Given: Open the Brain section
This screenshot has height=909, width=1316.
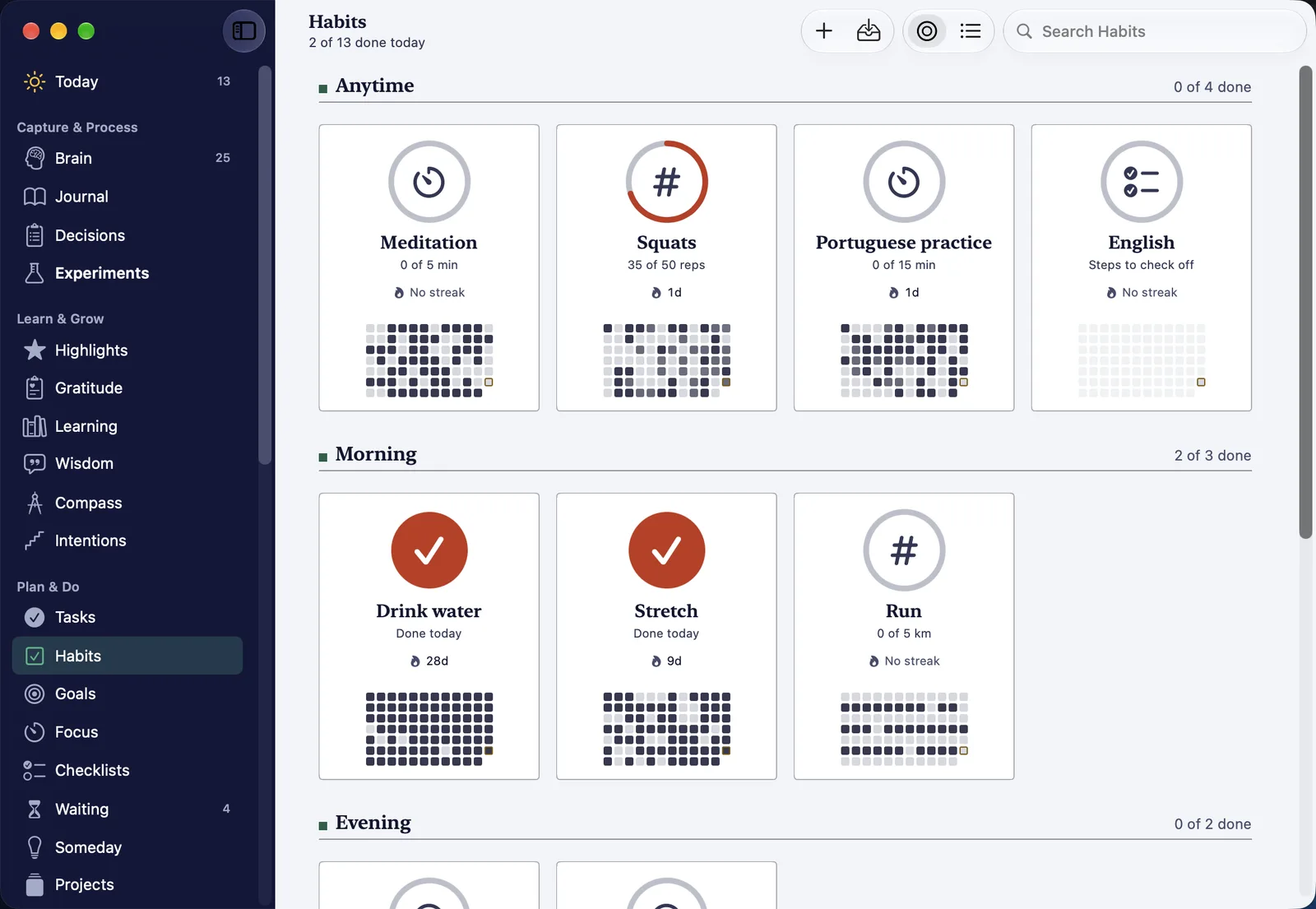Looking at the screenshot, I should (x=127, y=158).
